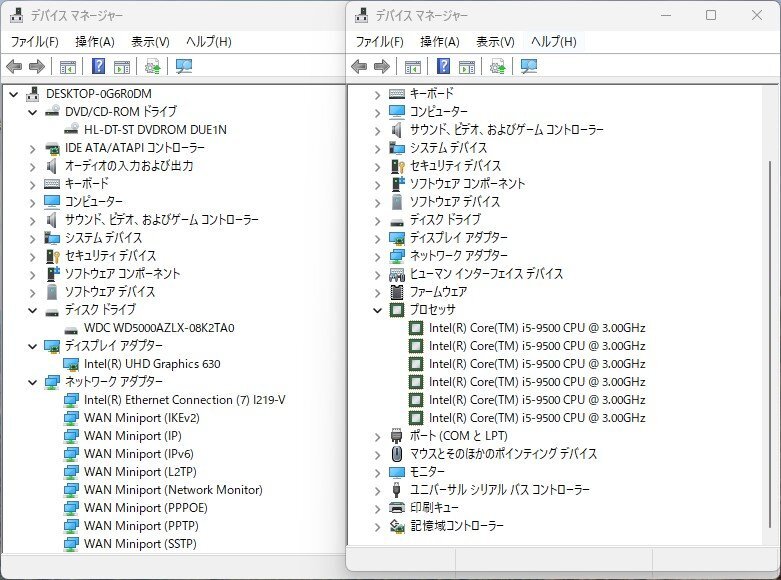Expand 記憶域コントローラー node

coord(378,526)
